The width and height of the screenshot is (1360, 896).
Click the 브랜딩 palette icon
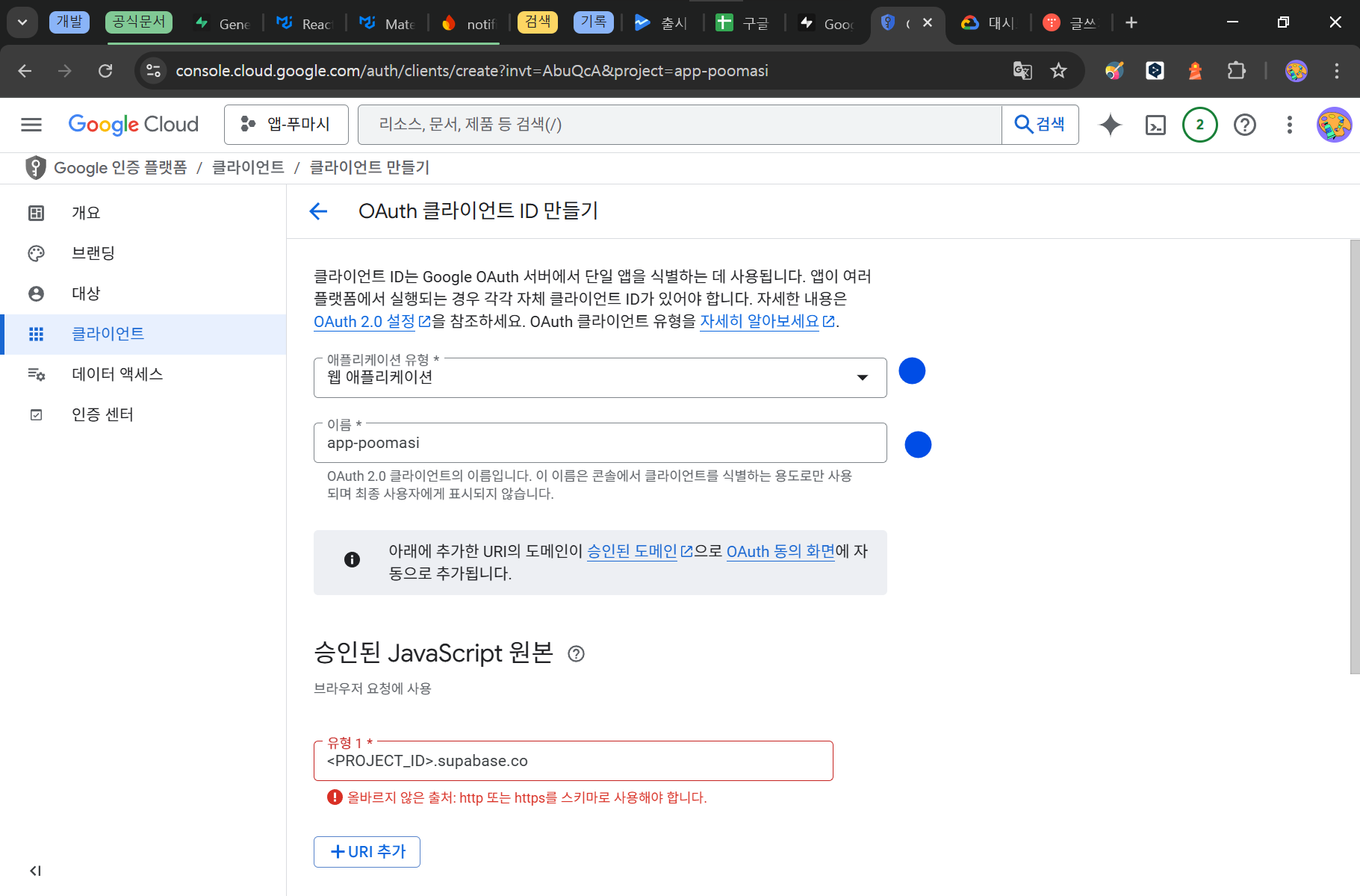coord(36,253)
